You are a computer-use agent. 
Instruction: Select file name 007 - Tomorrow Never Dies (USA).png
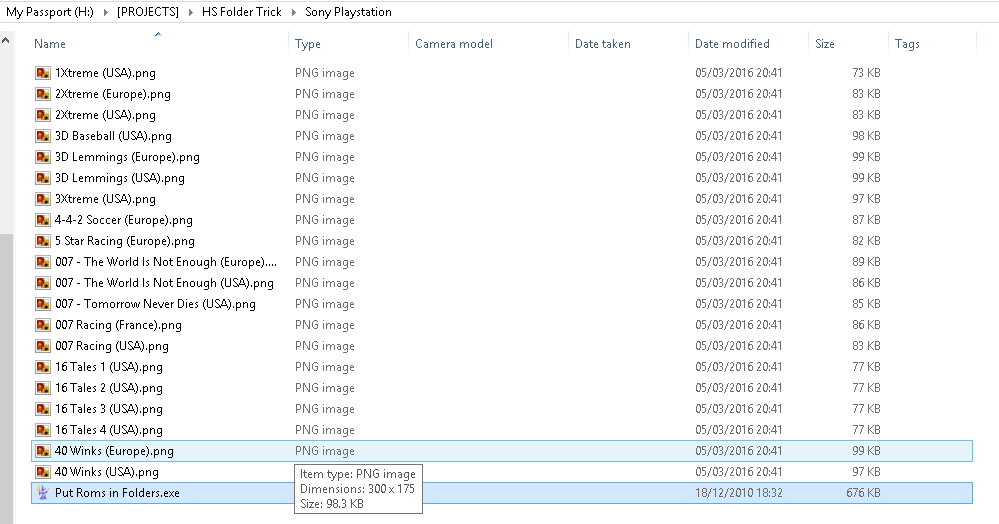(x=155, y=305)
